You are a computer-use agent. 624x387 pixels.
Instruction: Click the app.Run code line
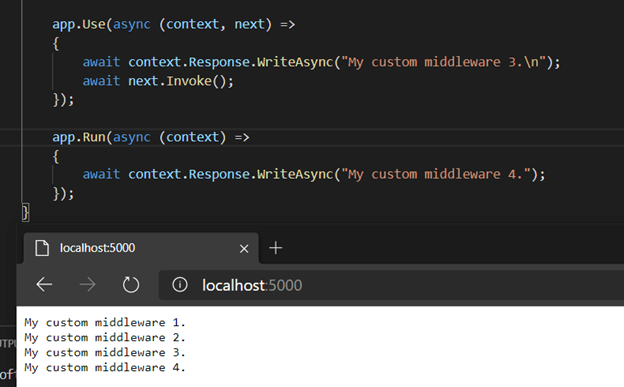tap(151, 137)
